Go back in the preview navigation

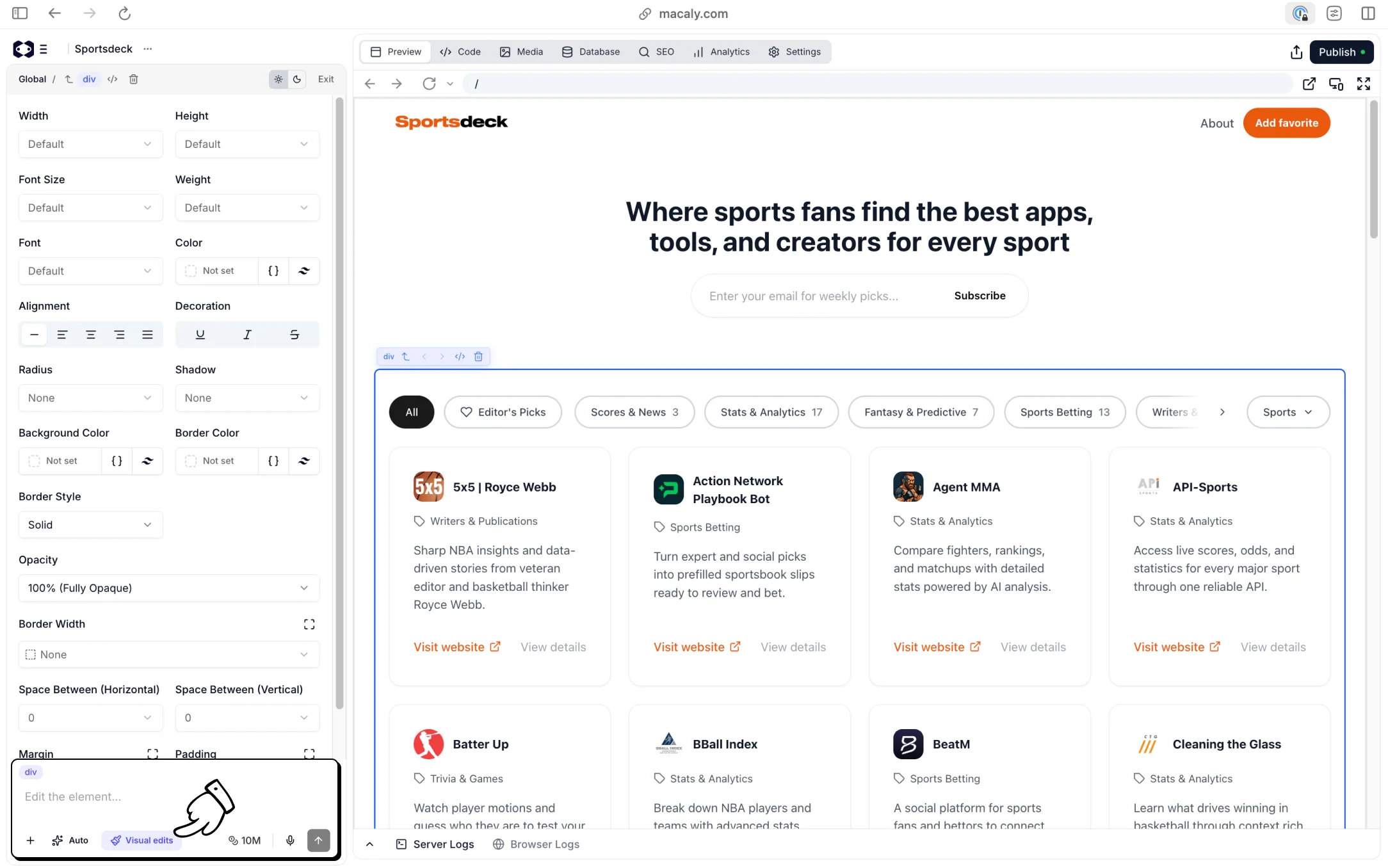pos(369,84)
